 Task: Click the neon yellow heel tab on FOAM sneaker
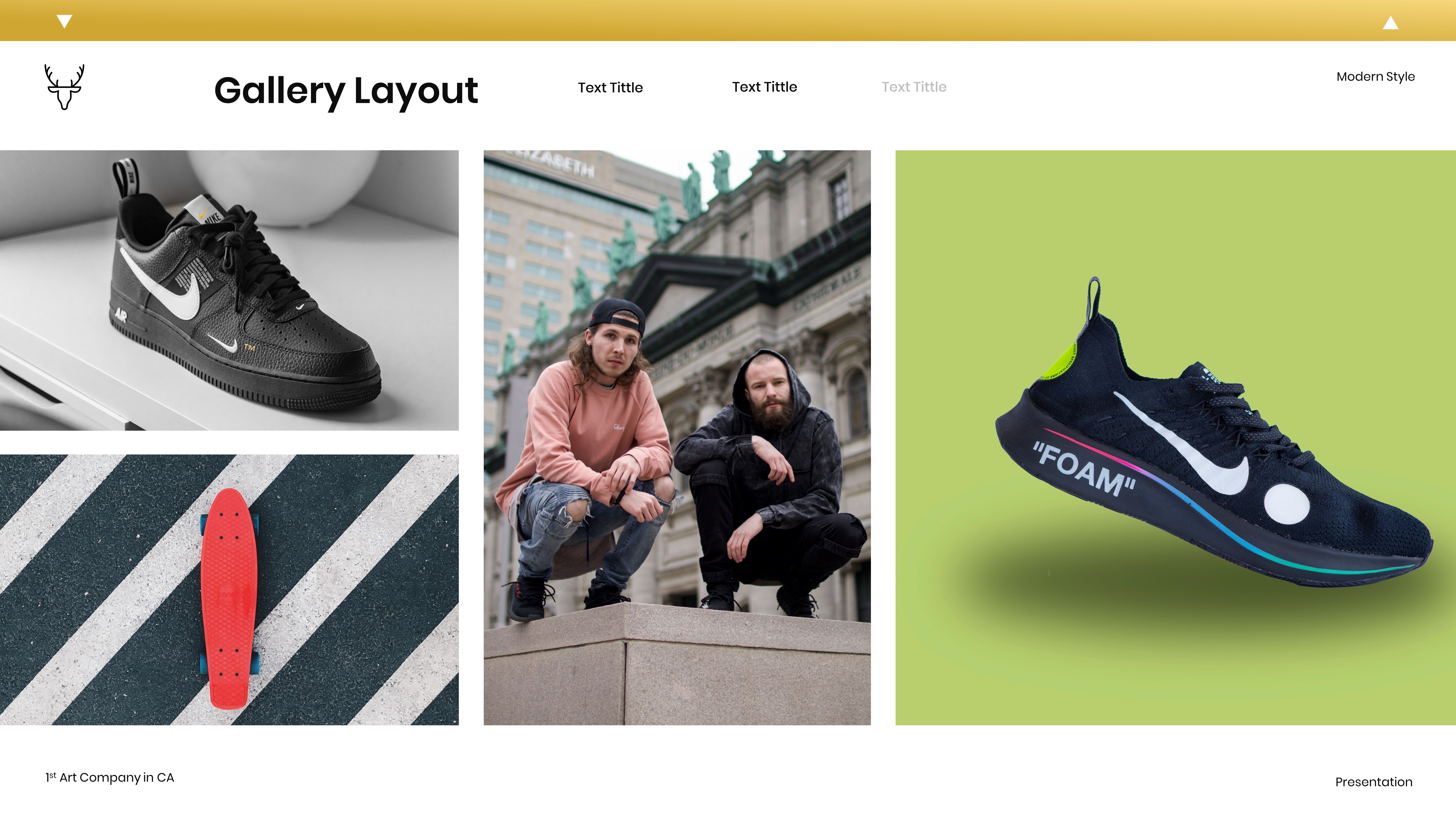tap(1058, 362)
